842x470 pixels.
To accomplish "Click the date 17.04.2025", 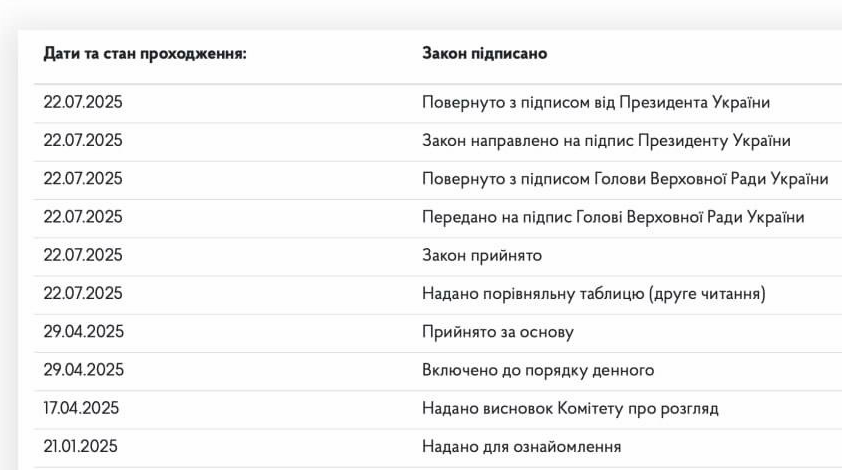I will click(x=81, y=408).
